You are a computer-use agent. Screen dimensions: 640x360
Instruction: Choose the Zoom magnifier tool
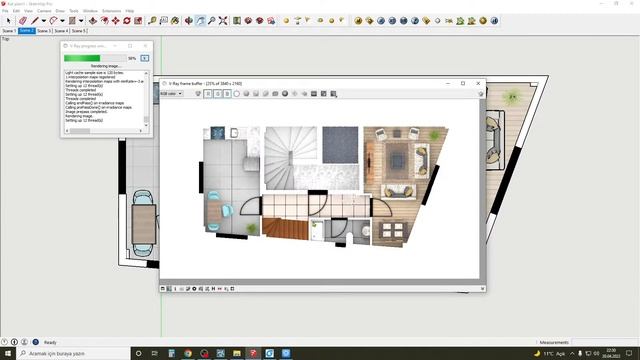[211, 20]
